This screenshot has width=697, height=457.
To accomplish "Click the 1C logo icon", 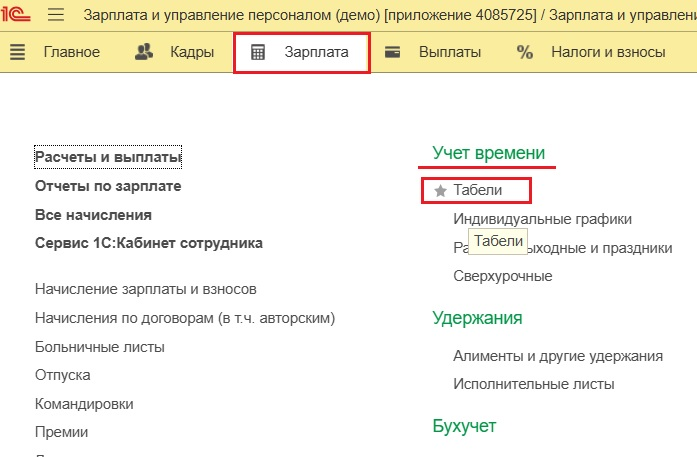I will click(x=16, y=14).
